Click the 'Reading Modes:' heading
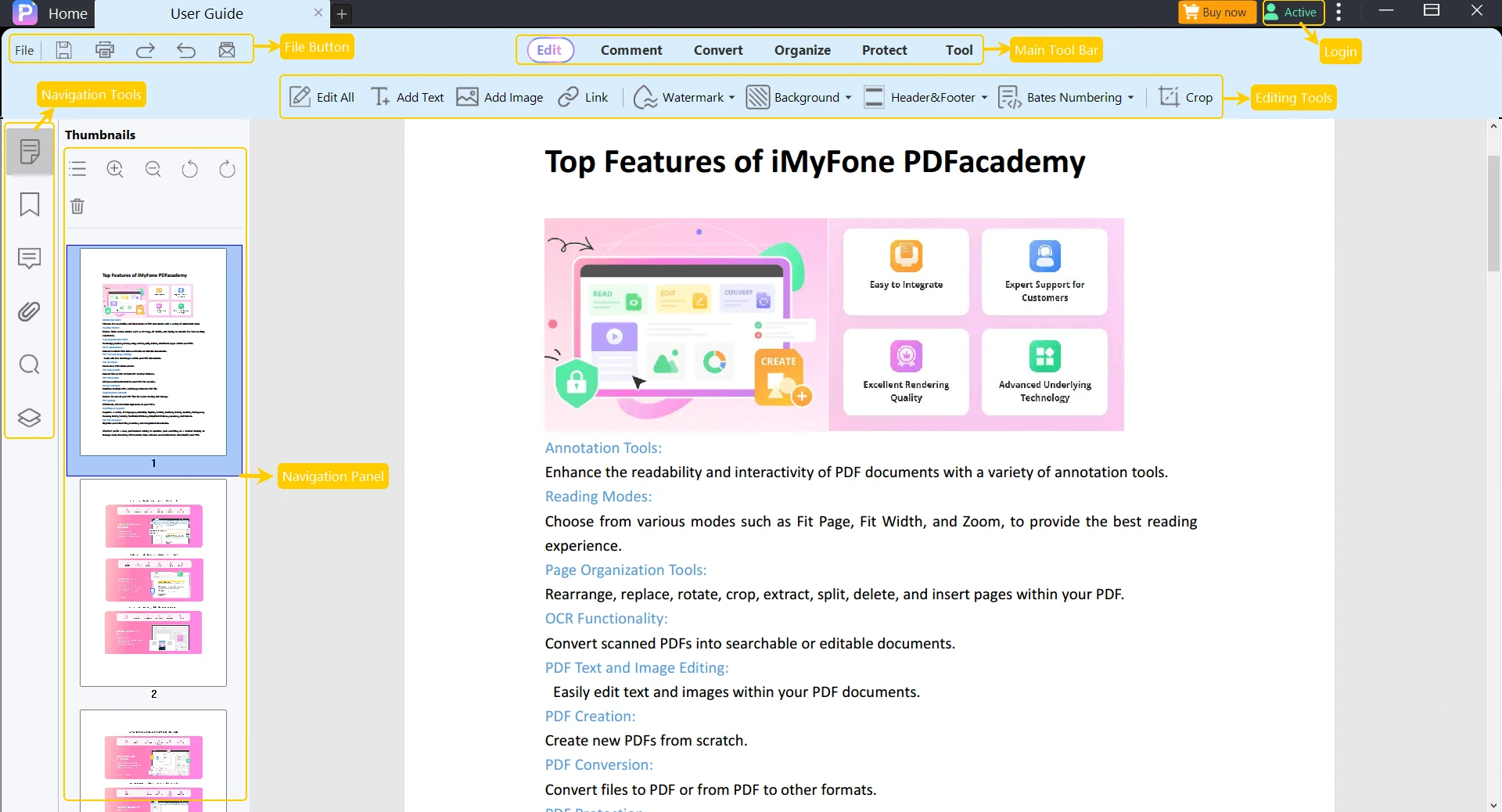Screen dimensions: 1502x812 pyautogui.click(x=598, y=497)
